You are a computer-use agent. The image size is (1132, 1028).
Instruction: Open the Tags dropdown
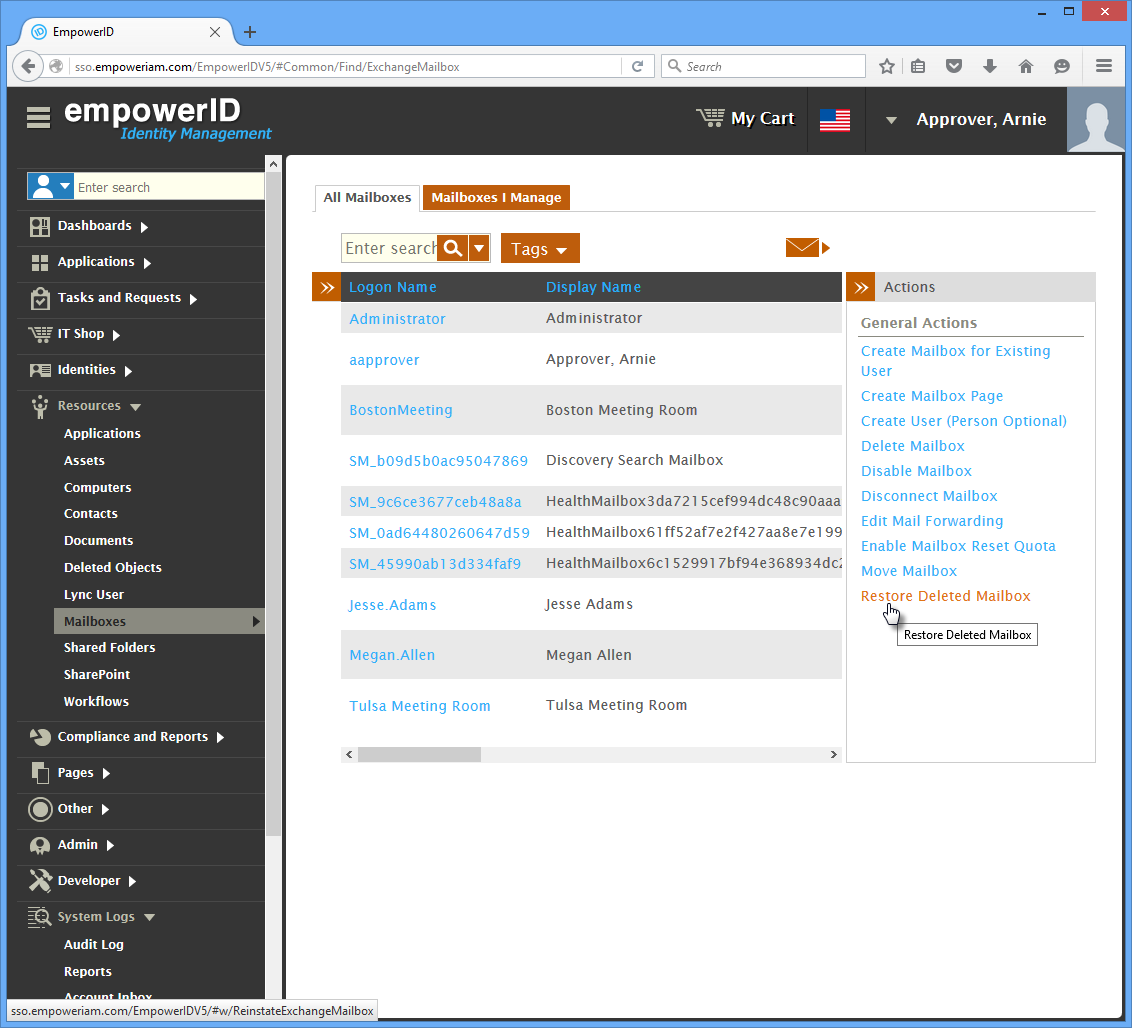(540, 249)
